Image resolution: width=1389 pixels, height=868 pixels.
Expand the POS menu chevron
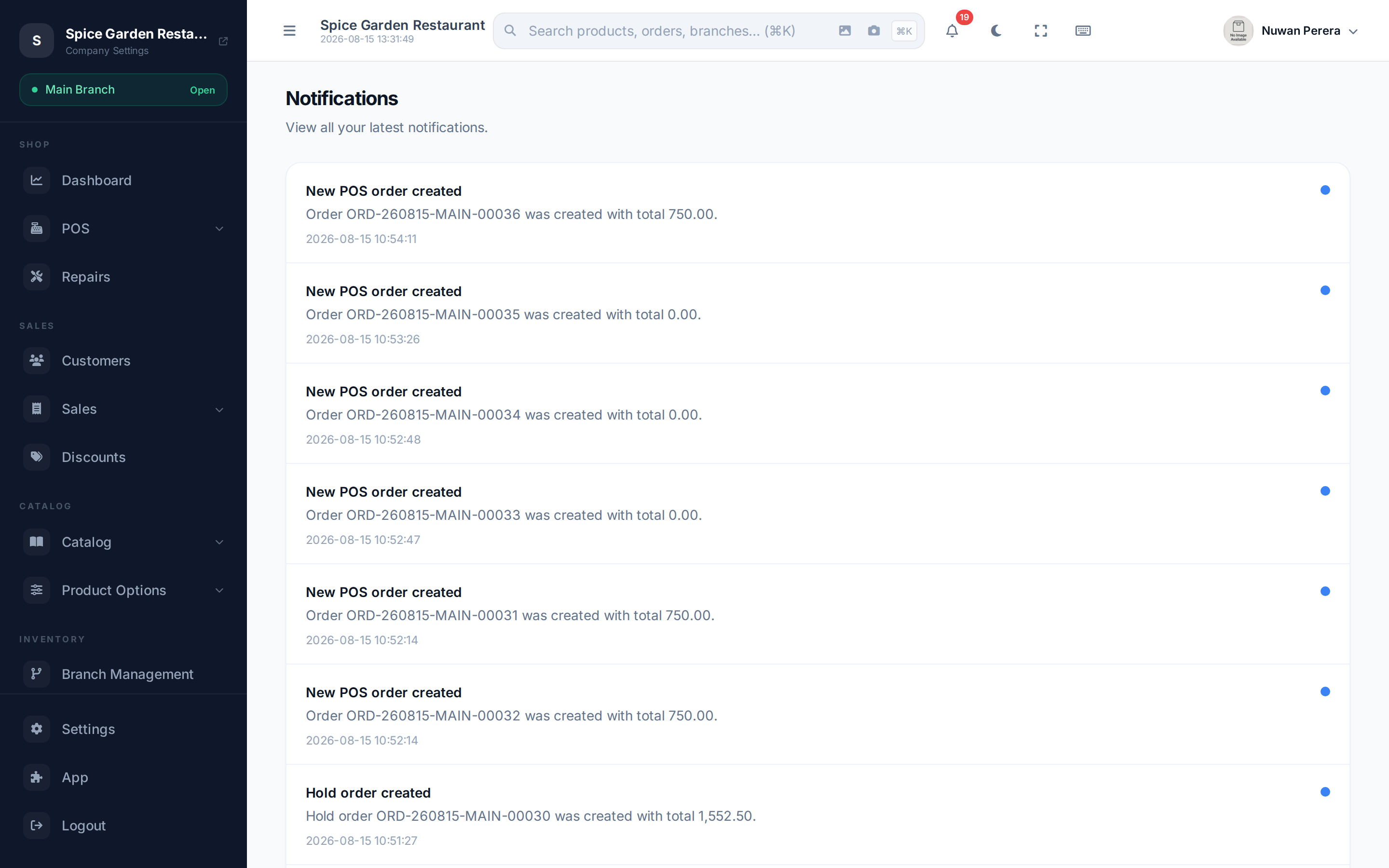coord(219,229)
